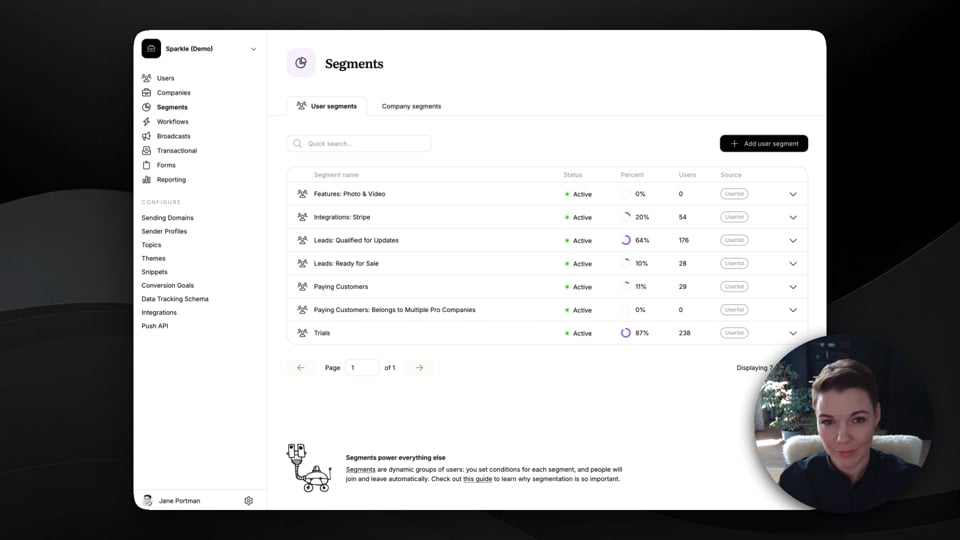
Task: Expand the Leads: Ready for Sale chevron
Action: click(793, 264)
